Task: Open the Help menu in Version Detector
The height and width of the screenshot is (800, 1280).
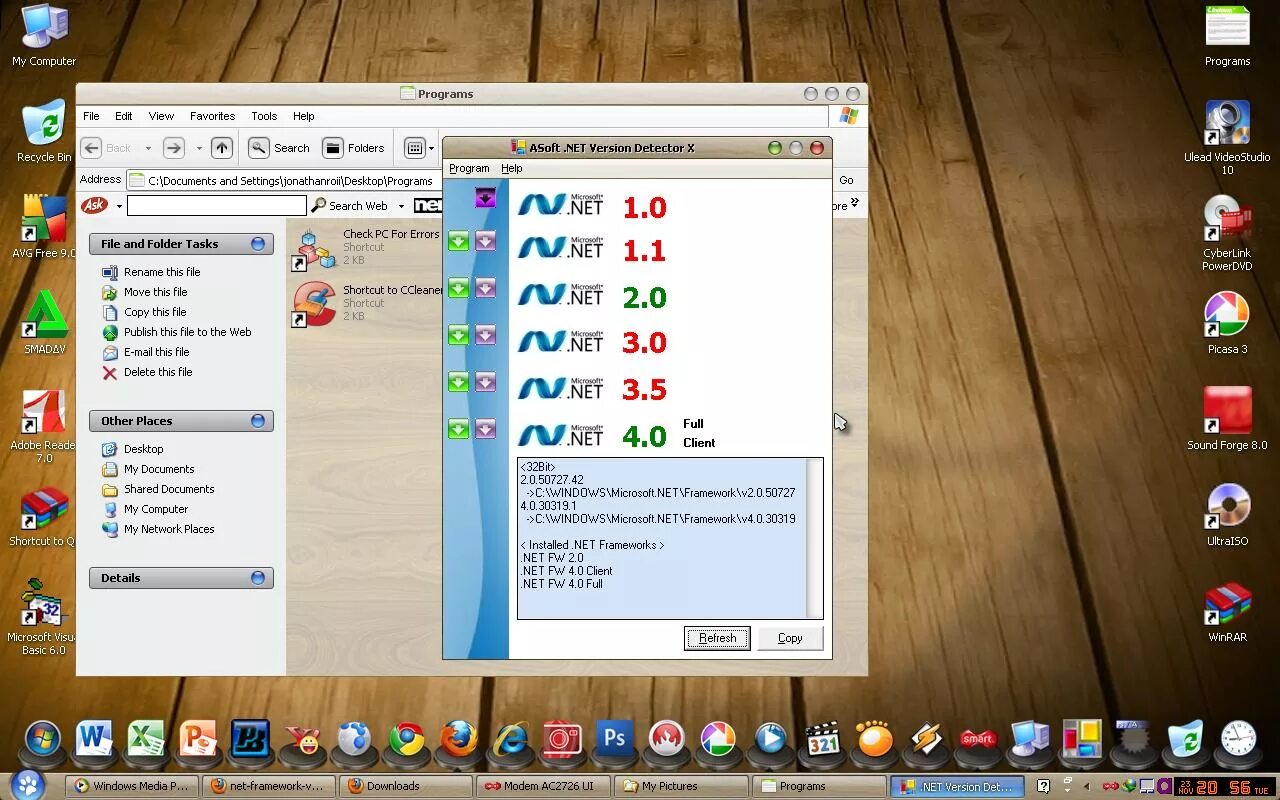Action: click(512, 168)
